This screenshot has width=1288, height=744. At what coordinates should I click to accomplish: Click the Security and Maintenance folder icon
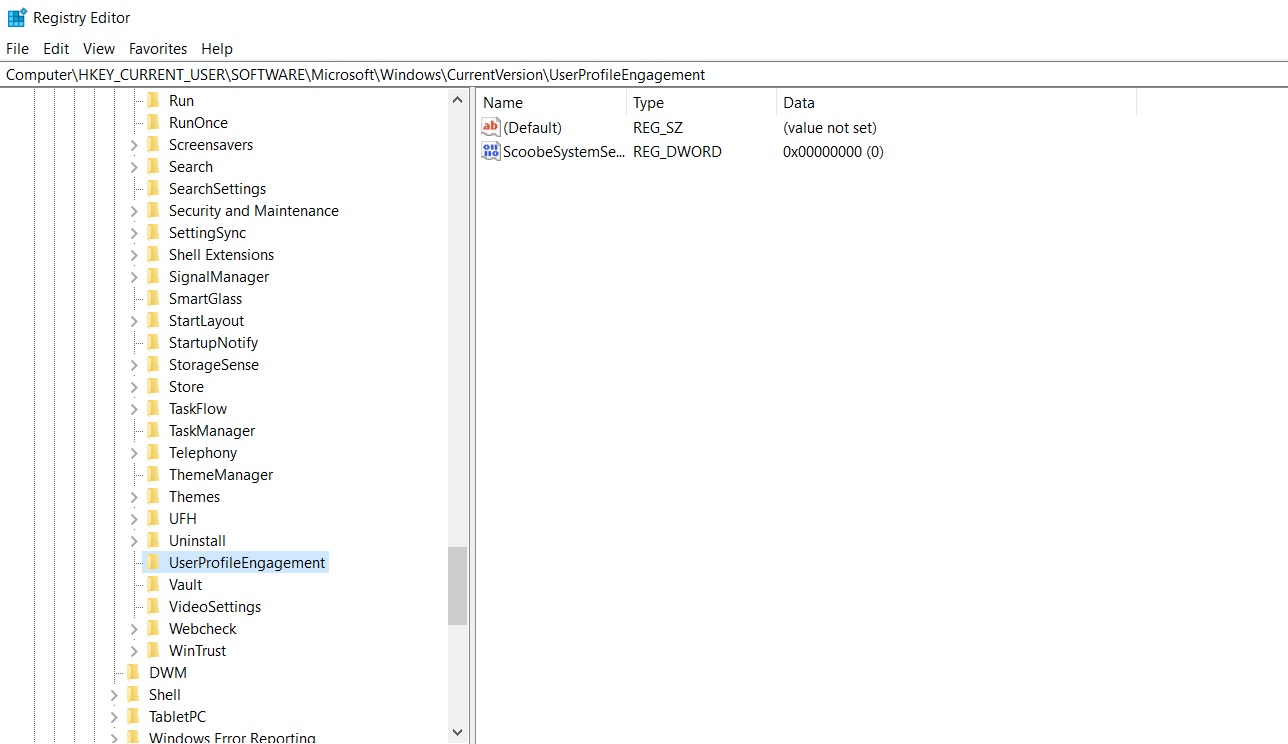(x=153, y=210)
